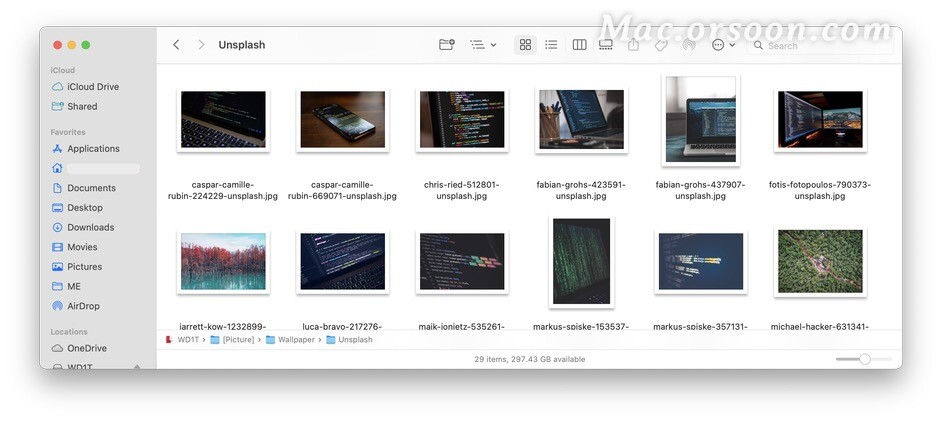Open Applications in sidebar

tap(93, 148)
